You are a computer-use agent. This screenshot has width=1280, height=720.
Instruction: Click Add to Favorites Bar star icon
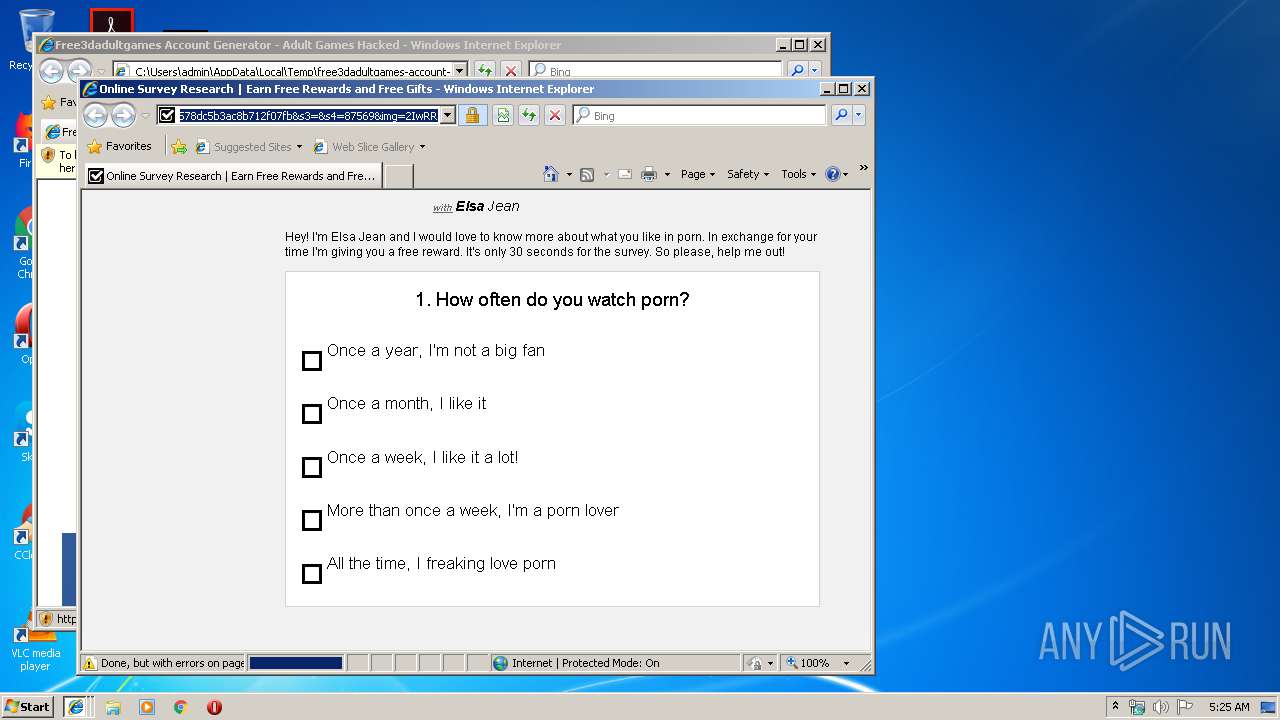coord(179,146)
